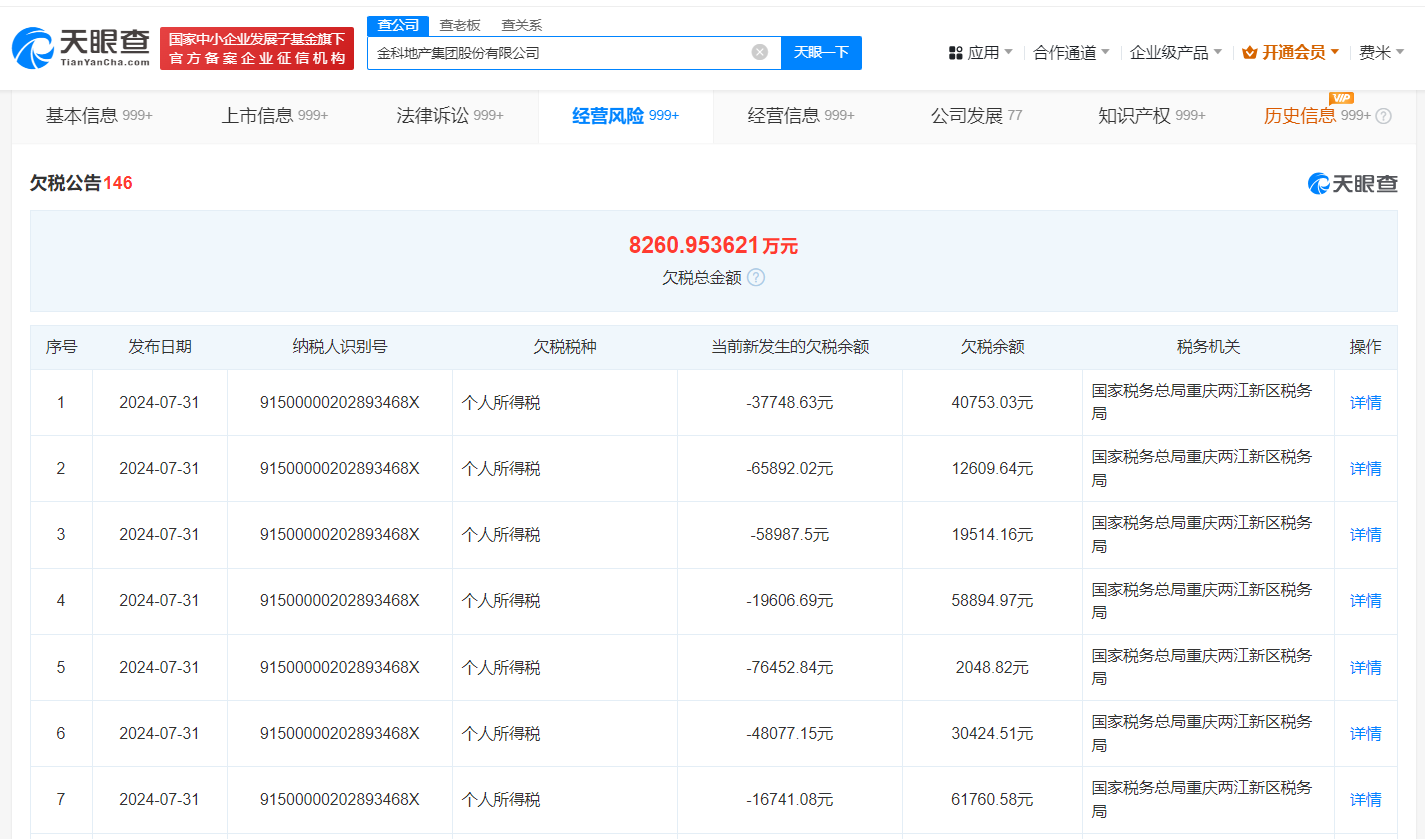The height and width of the screenshot is (839, 1425).
Task: Open 详情 for the first tax record
Action: [x=1365, y=402]
